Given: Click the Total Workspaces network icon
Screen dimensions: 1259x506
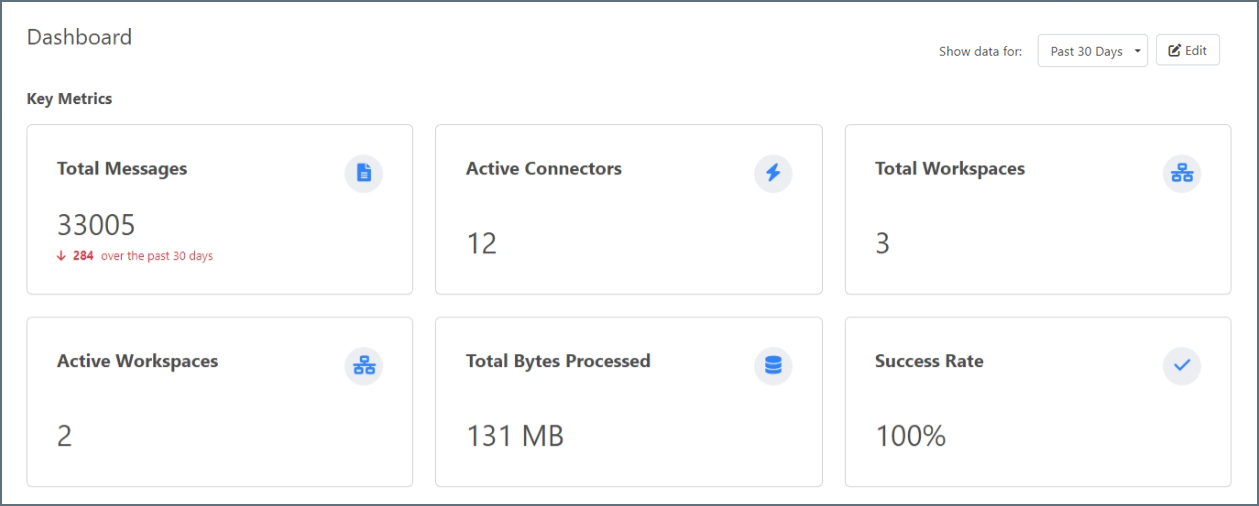Looking at the screenshot, I should tap(1182, 174).
